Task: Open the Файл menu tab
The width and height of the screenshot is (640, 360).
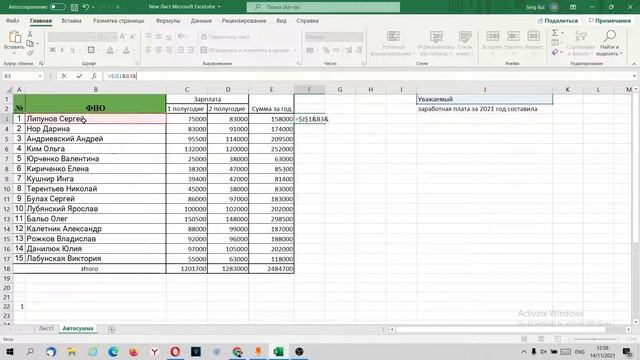Action: (x=12, y=20)
